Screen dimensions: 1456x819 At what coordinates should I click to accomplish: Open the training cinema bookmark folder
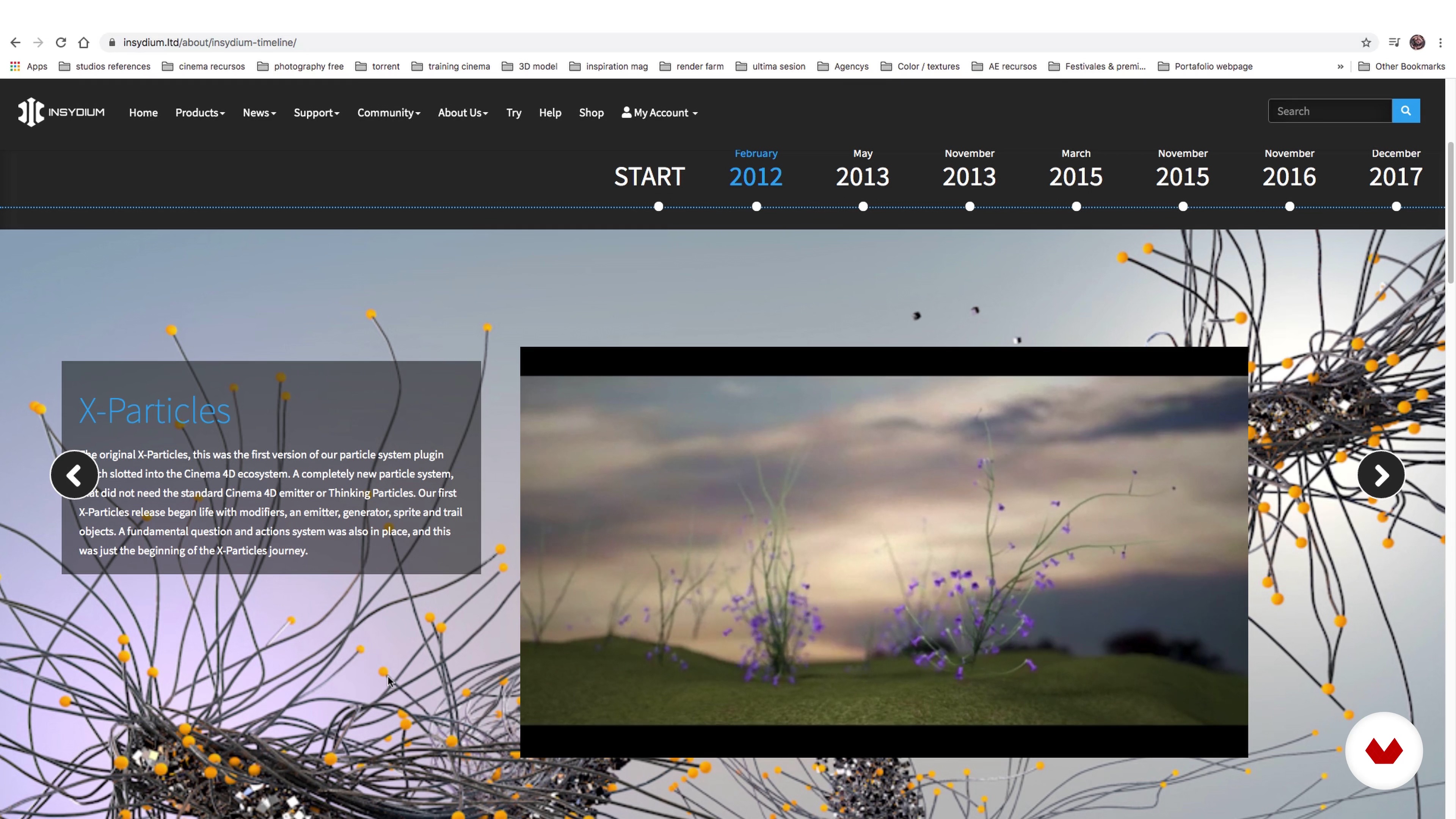click(x=451, y=66)
